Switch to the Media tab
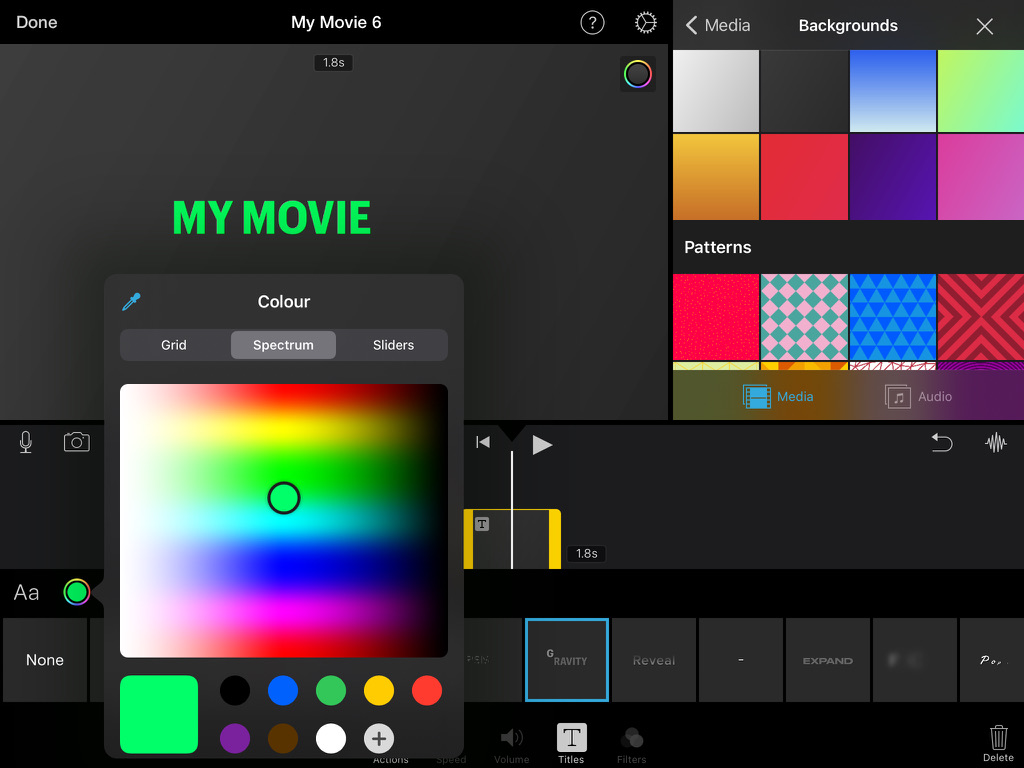Screen dimensions: 1024x768 click(x=780, y=396)
